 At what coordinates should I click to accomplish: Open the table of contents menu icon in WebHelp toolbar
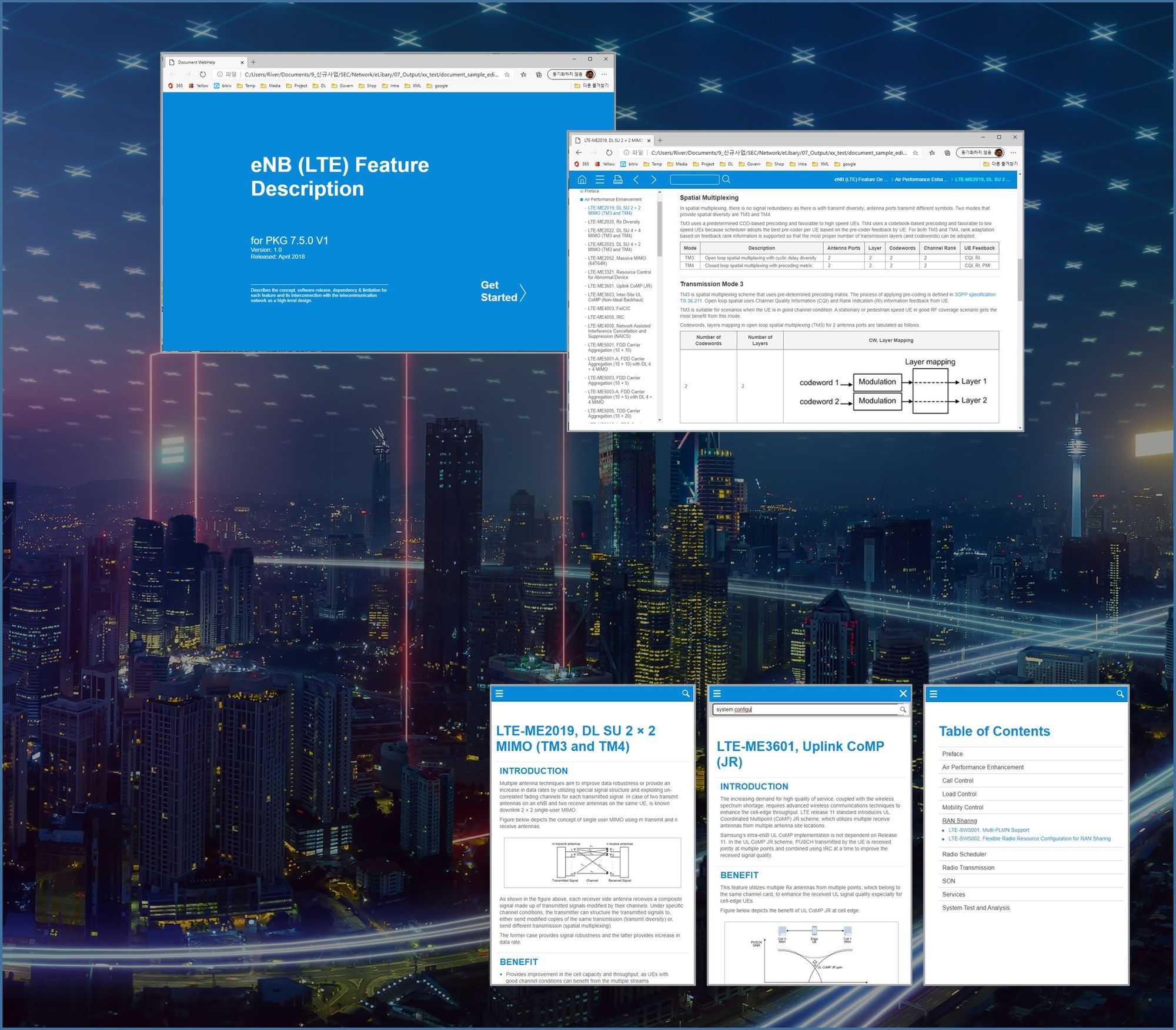click(x=599, y=179)
